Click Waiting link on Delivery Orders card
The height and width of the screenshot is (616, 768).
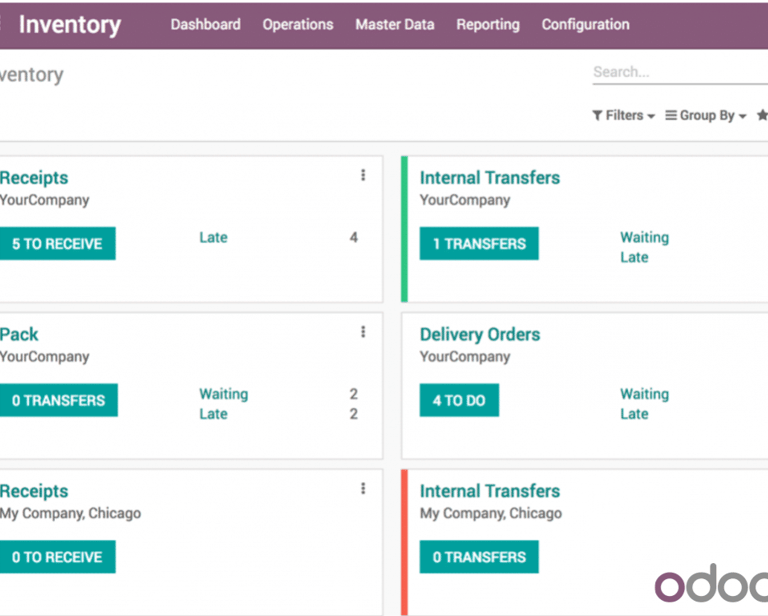click(645, 394)
